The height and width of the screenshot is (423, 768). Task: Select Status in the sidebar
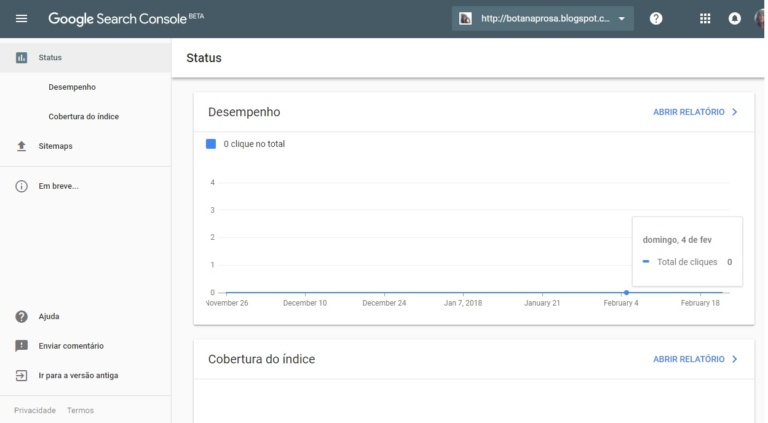click(x=86, y=58)
